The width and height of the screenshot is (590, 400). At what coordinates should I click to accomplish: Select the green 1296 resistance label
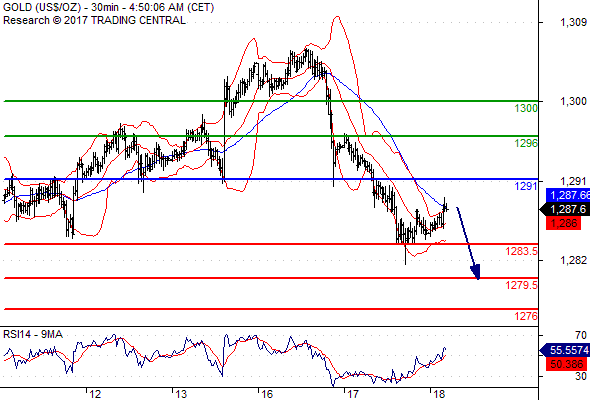tap(526, 143)
